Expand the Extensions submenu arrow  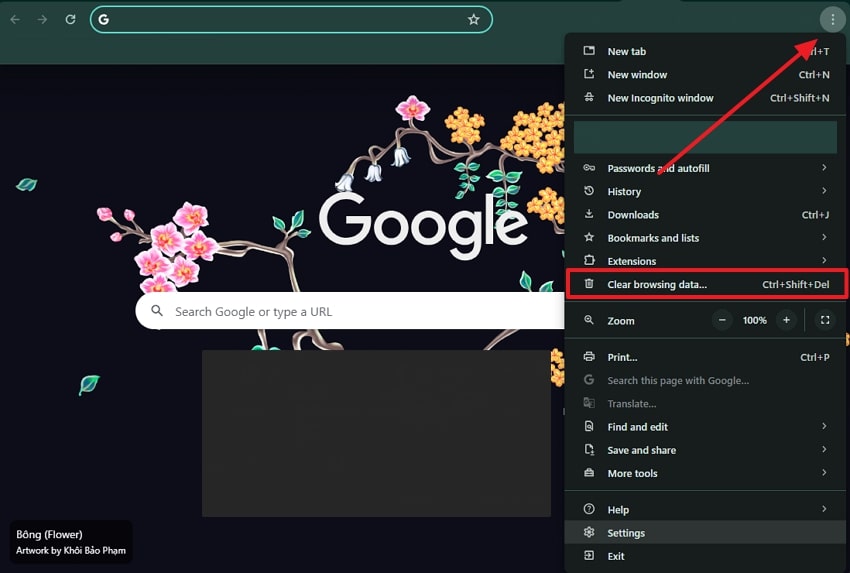(824, 261)
